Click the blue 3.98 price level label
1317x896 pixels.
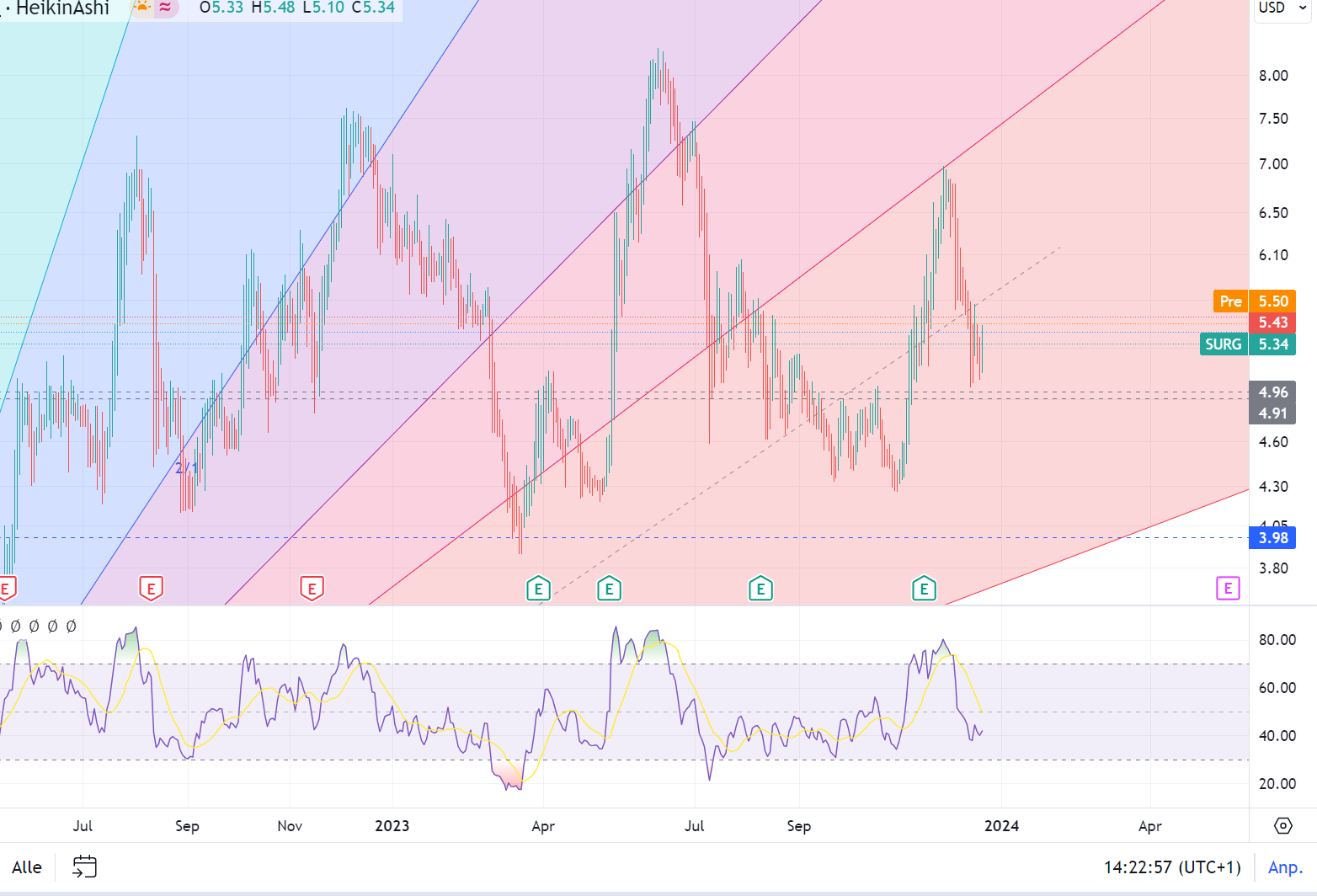coord(1272,537)
